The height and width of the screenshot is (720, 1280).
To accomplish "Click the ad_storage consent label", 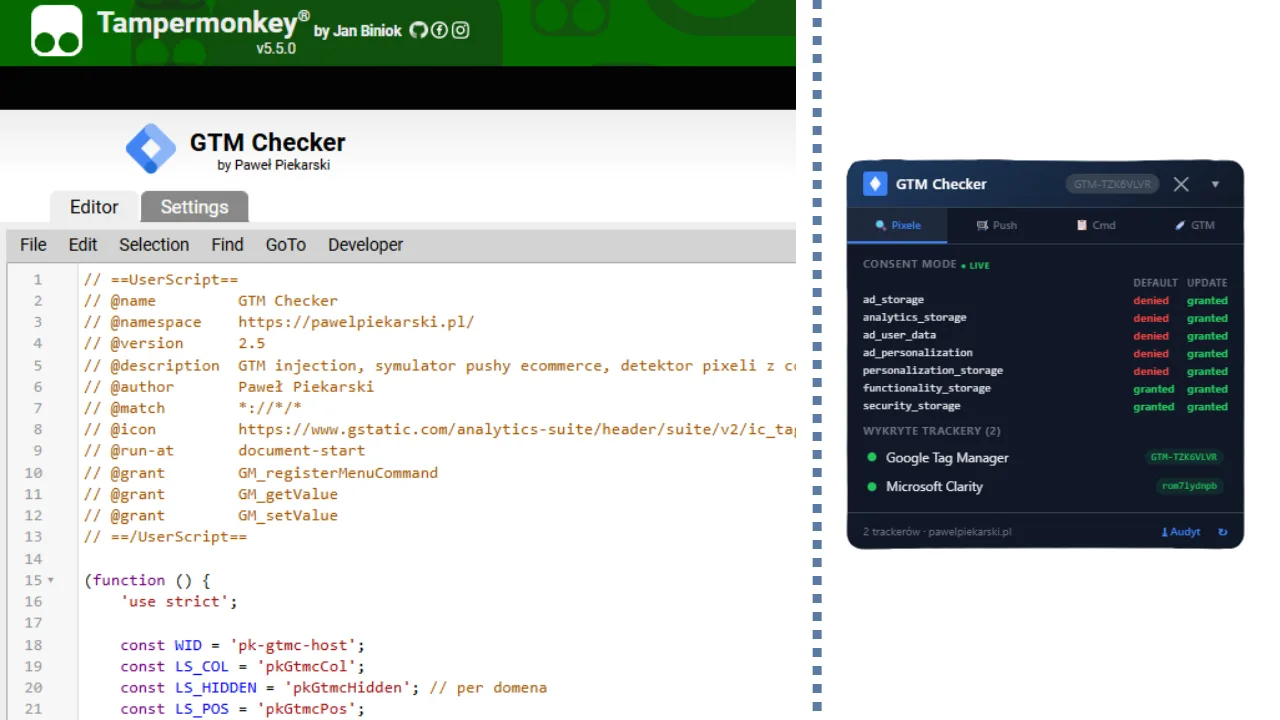I will tap(893, 300).
